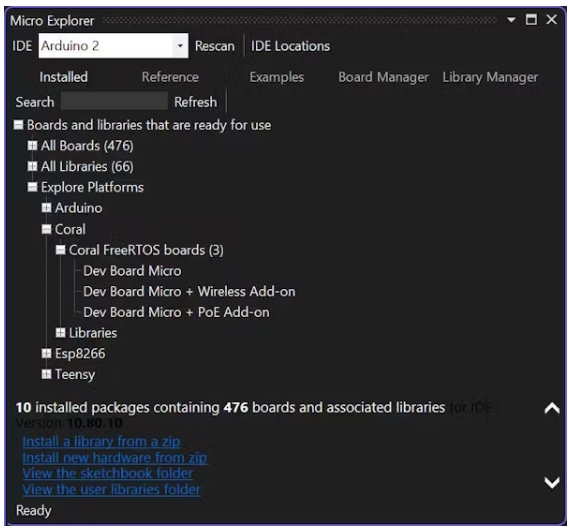
Task: Select the 'Coral FreeRTOS boards (3)' label
Action: pyautogui.click(x=146, y=250)
